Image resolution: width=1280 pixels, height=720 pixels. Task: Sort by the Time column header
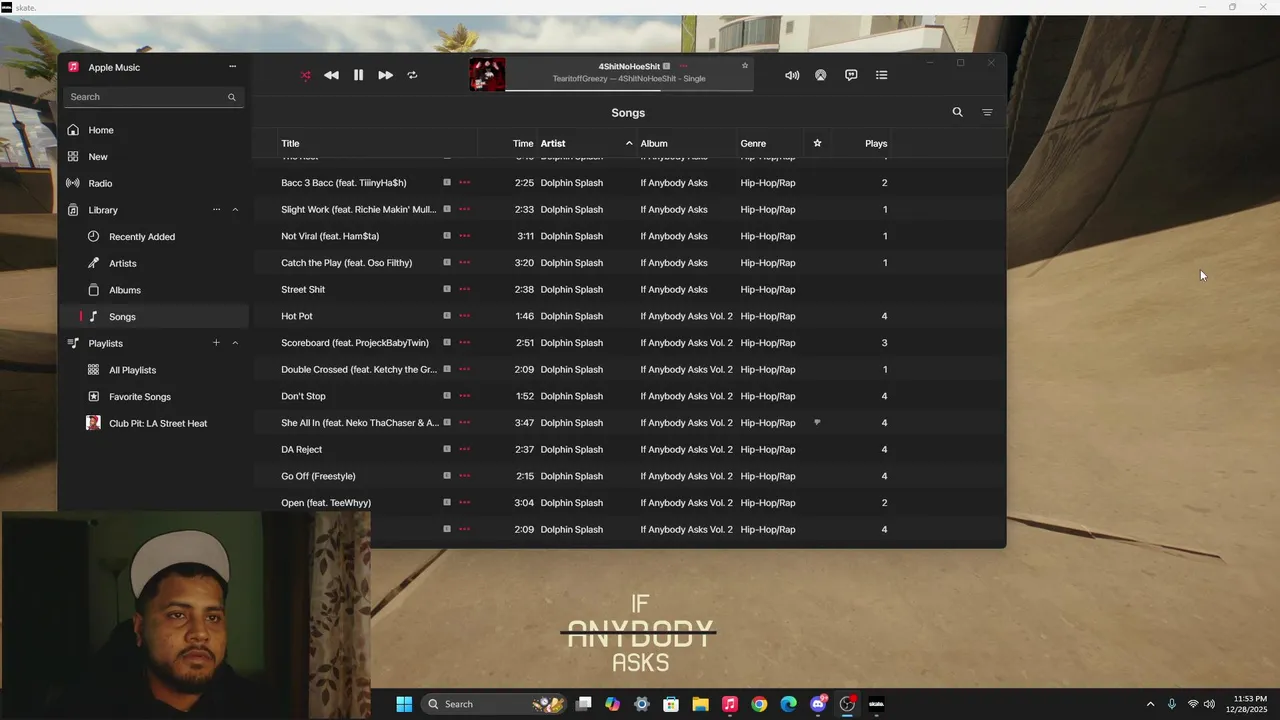point(523,143)
